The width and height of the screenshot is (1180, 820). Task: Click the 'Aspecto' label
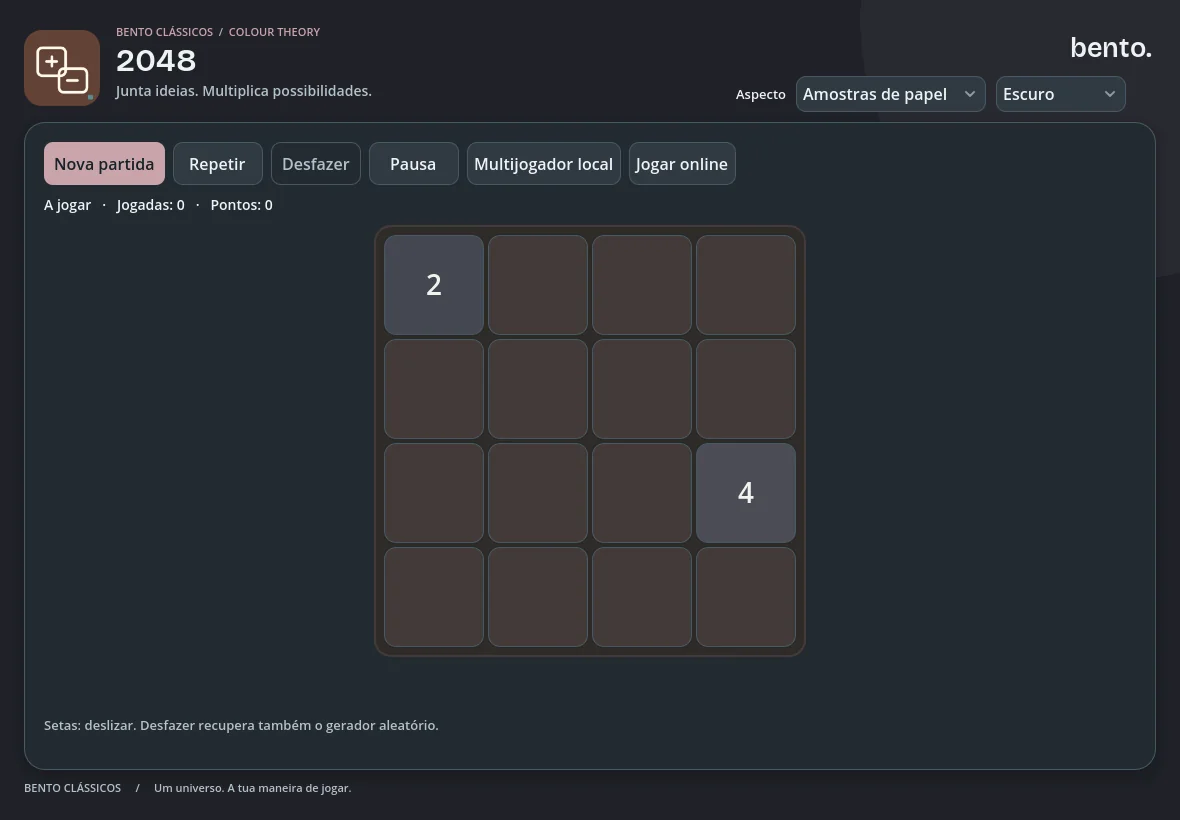pos(760,94)
